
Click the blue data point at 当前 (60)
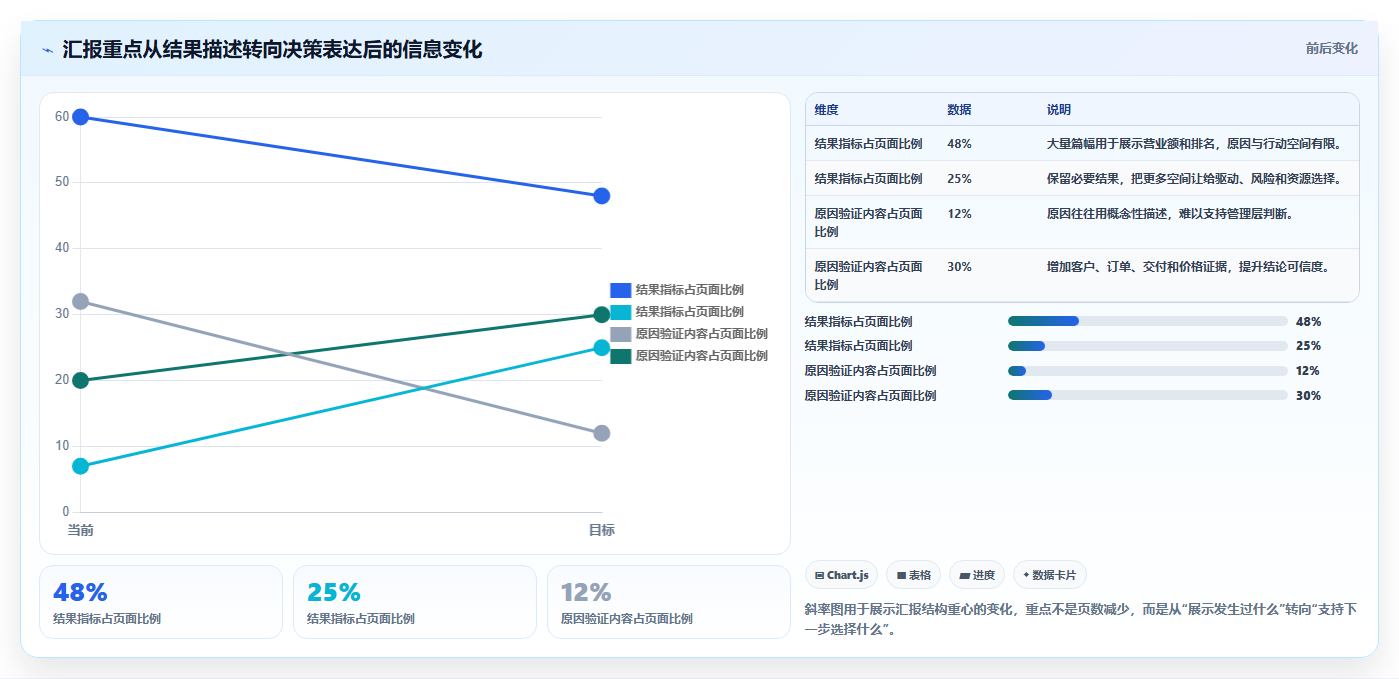81,117
